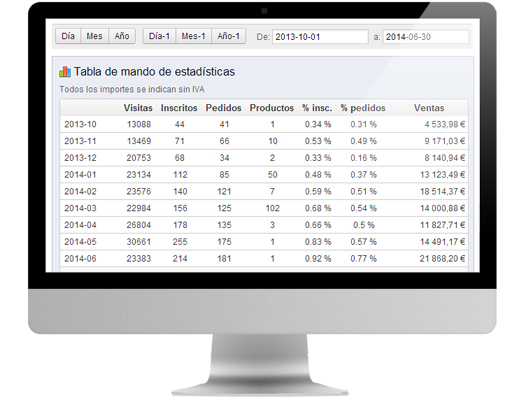Image resolution: width=526 pixels, height=400 pixels.
Task: Click % pedidos value 0.5 %
Action: [364, 225]
